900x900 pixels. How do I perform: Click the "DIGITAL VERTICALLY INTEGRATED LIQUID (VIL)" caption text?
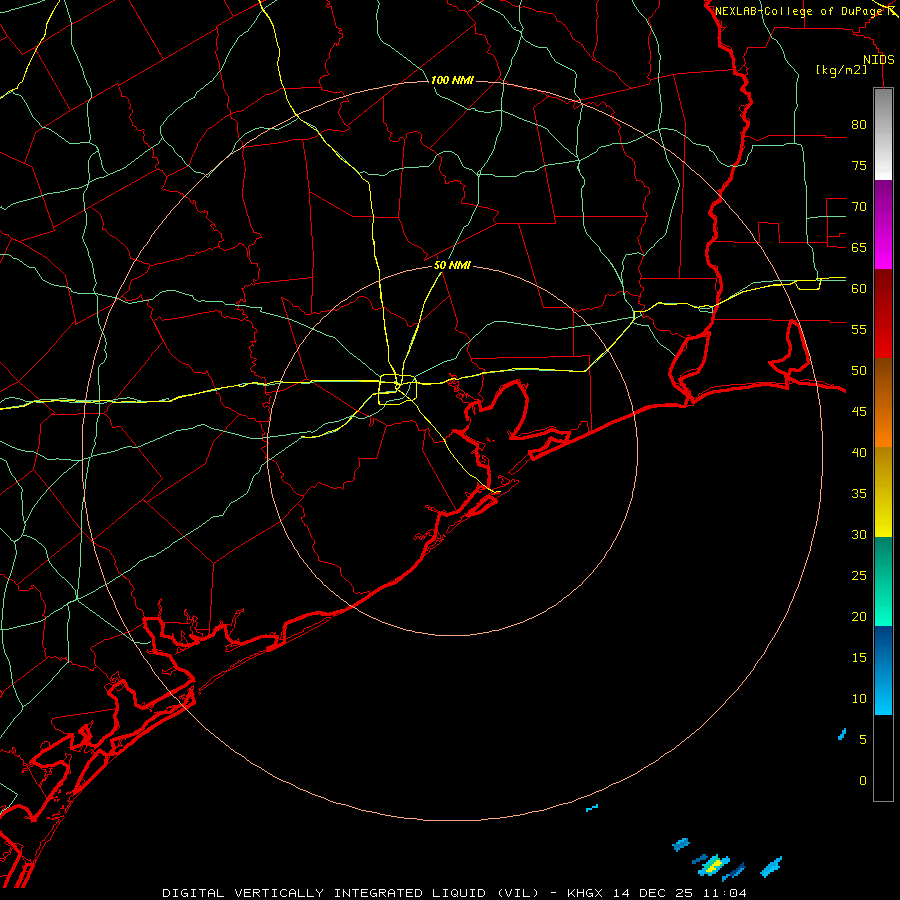(351, 893)
